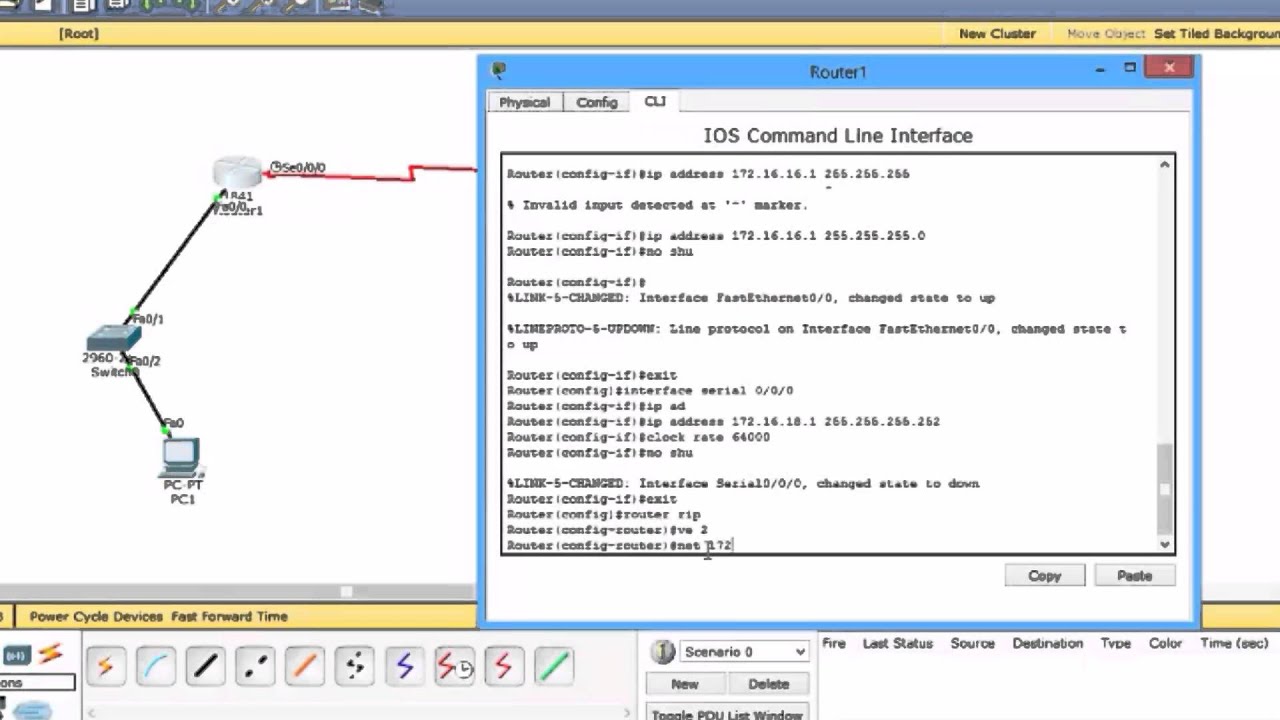Choose the Copper Straight-Through cable
Screen dimensions: 1280x720
tap(205, 665)
